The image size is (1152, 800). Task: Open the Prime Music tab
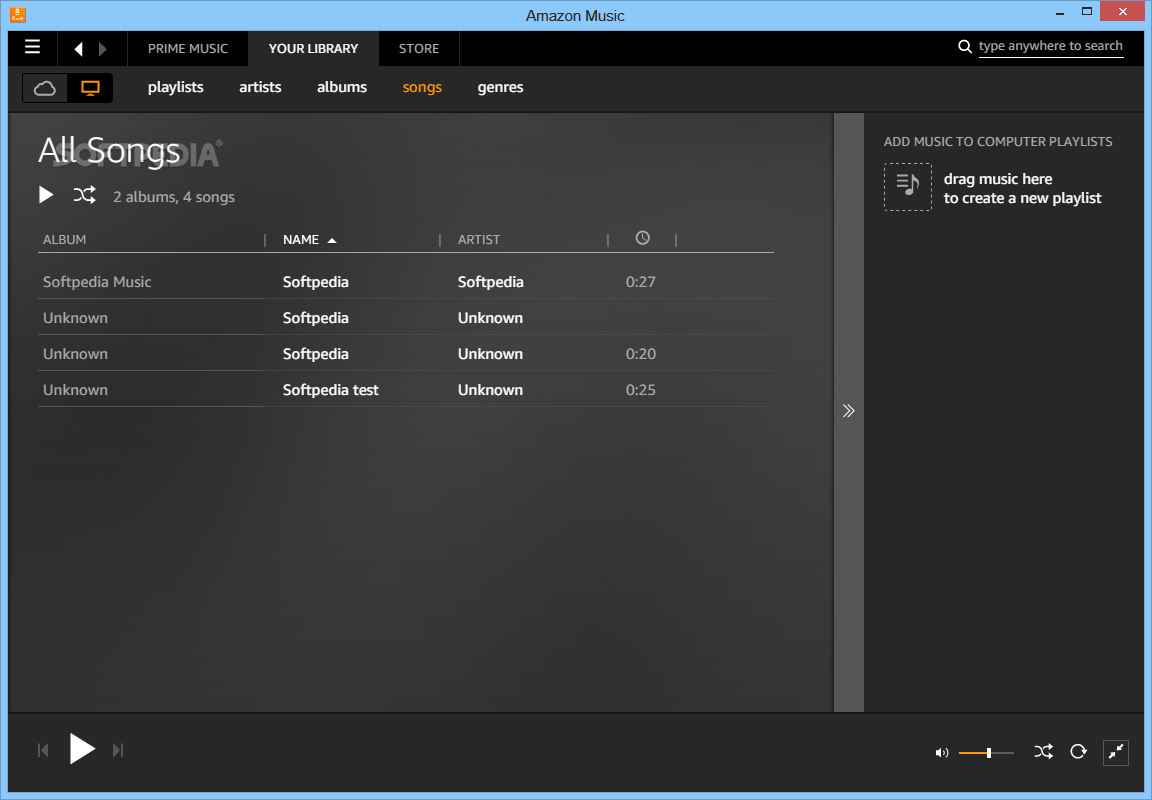pyautogui.click(x=188, y=48)
